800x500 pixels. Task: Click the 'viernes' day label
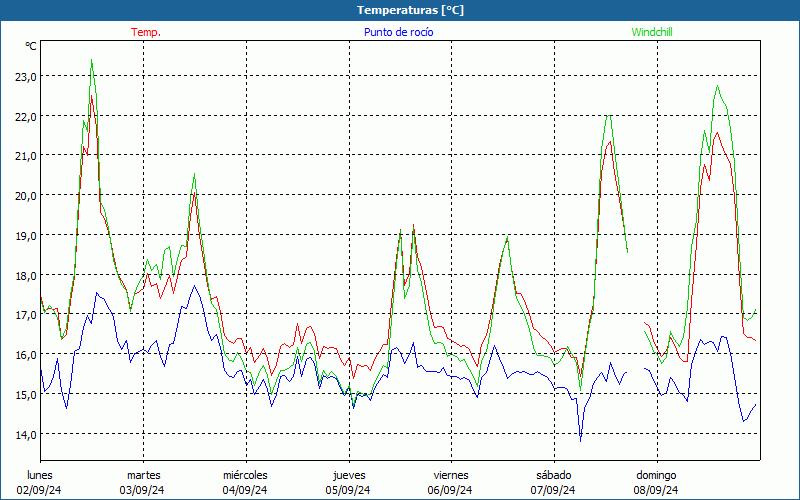pos(451,475)
